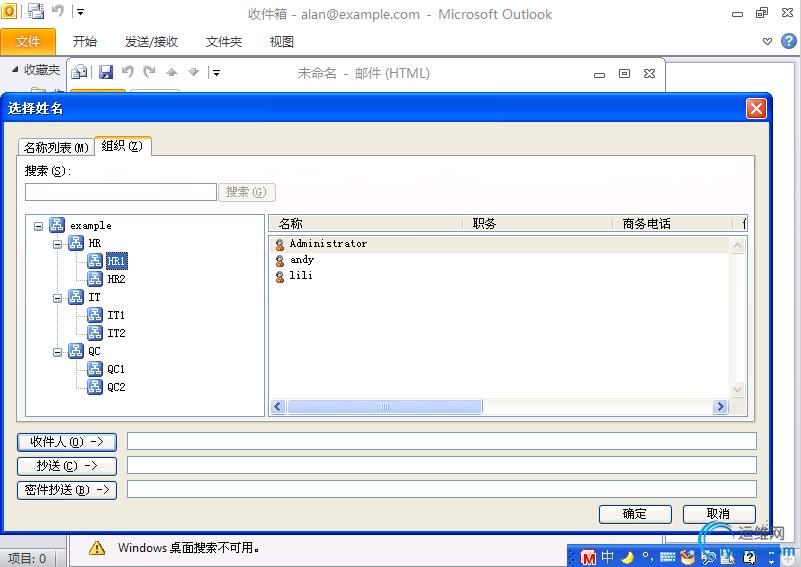Collapse the QC tree node
The image size is (801, 567).
point(57,352)
